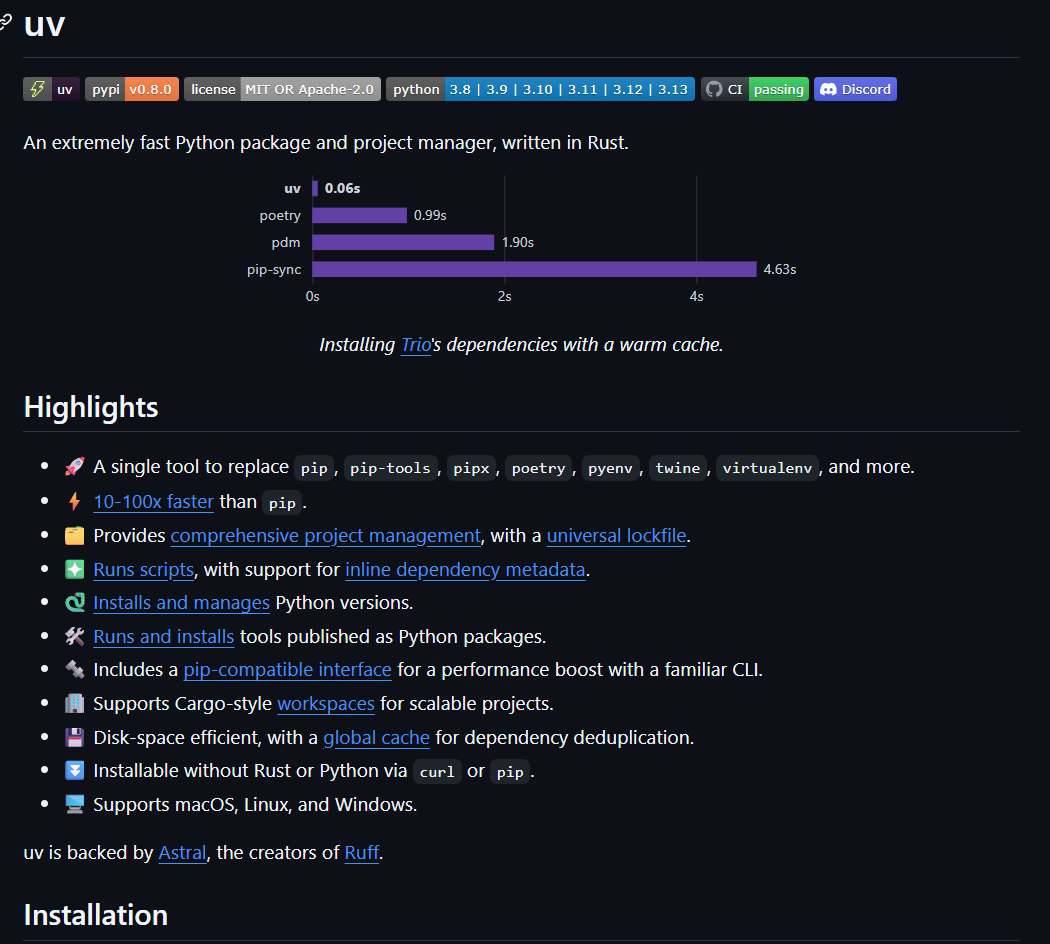Visit the Astral link
The image size is (1050, 944).
click(x=182, y=852)
